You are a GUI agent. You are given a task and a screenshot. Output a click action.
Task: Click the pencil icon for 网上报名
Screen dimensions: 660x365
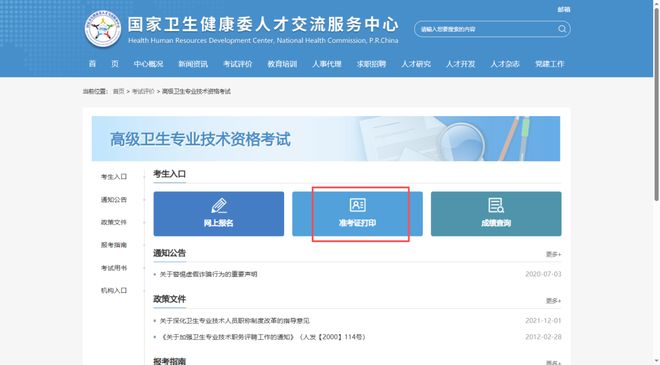(x=219, y=205)
